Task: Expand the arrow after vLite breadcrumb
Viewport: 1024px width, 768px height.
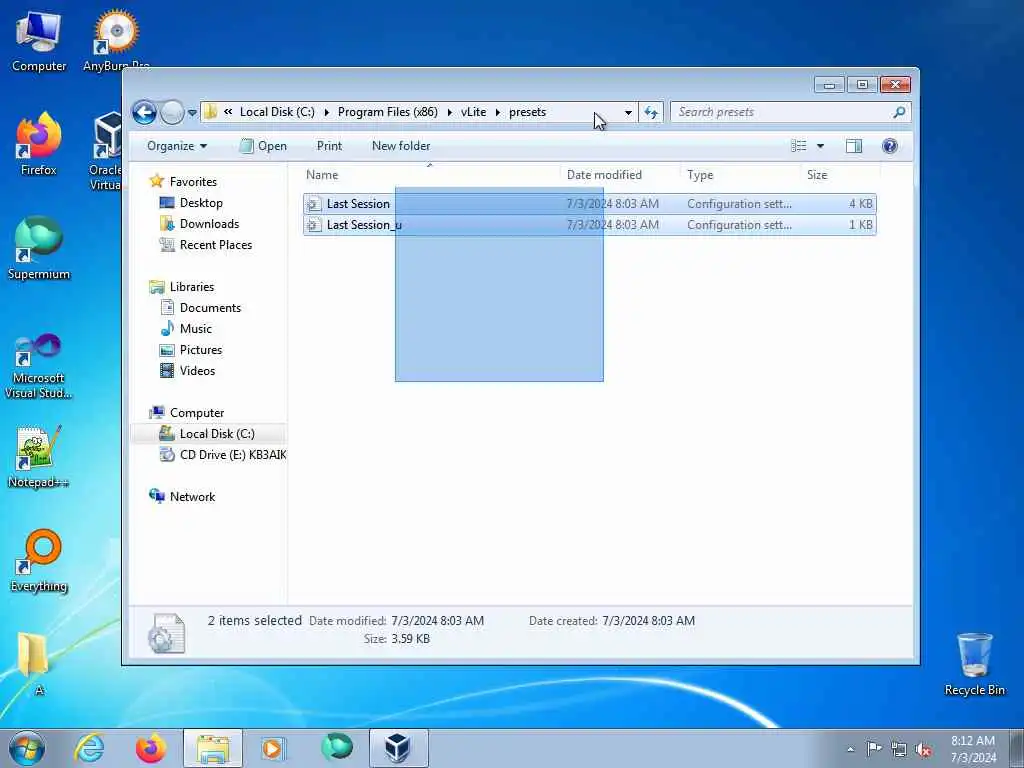Action: (x=498, y=112)
